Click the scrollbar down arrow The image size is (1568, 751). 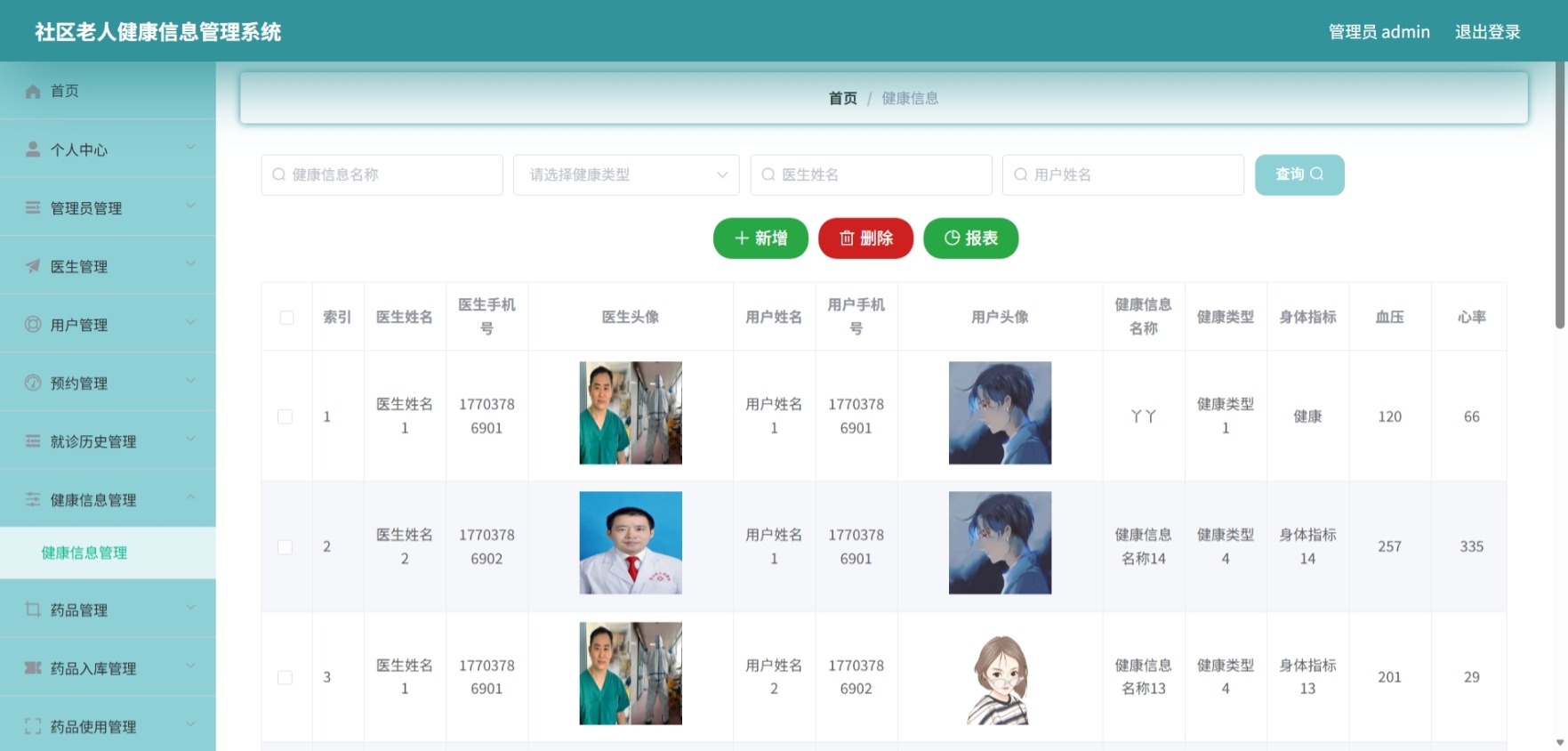coord(1560,742)
